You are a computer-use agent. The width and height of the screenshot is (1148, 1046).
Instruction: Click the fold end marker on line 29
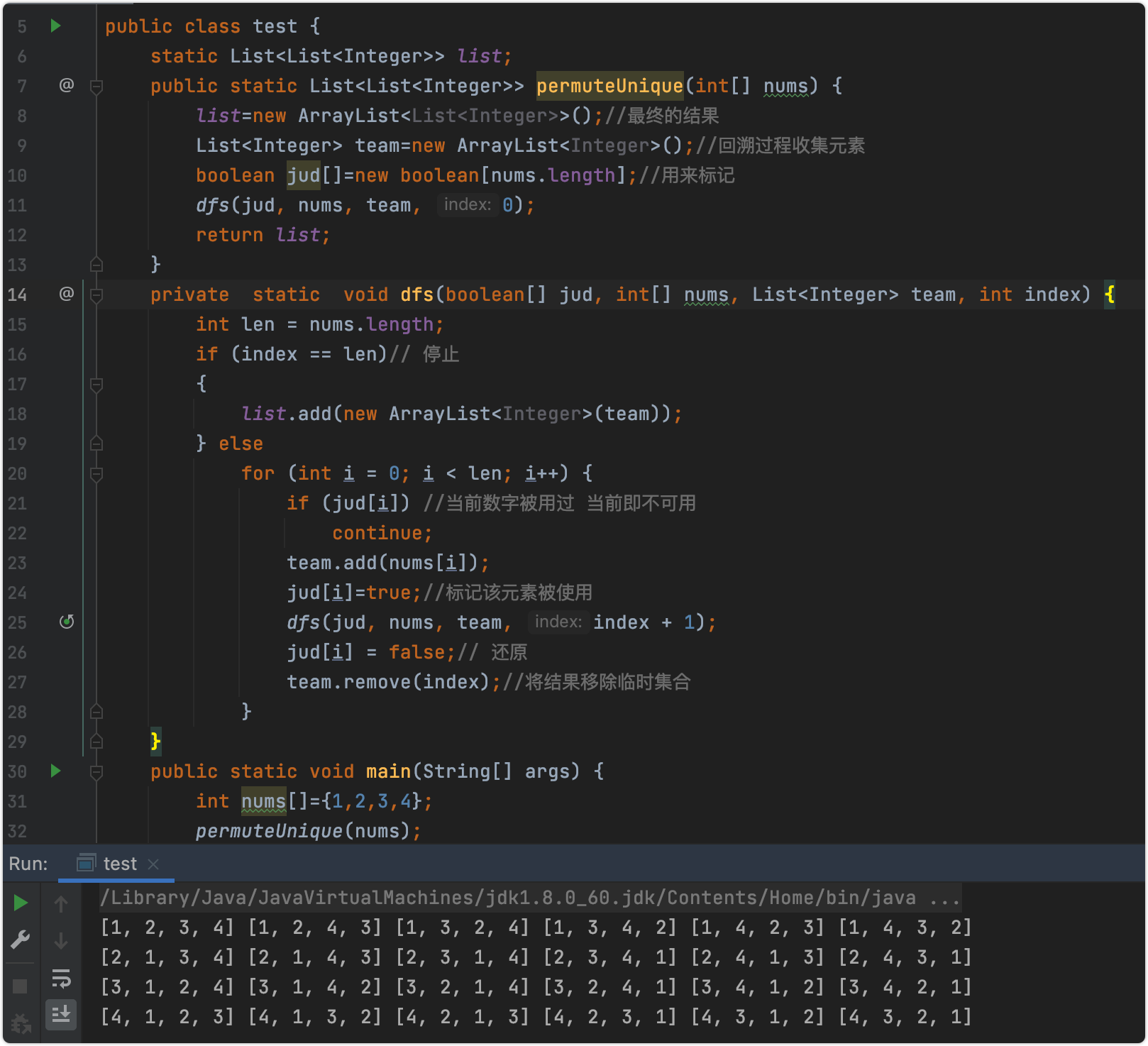point(96,741)
